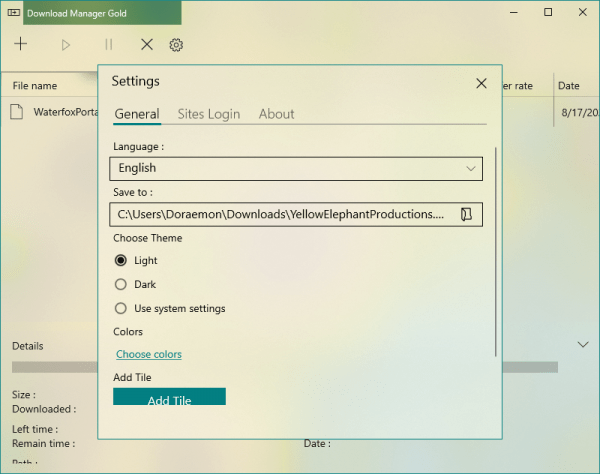Click the pause download icon
Image resolution: width=600 pixels, height=474 pixels.
pos(109,45)
